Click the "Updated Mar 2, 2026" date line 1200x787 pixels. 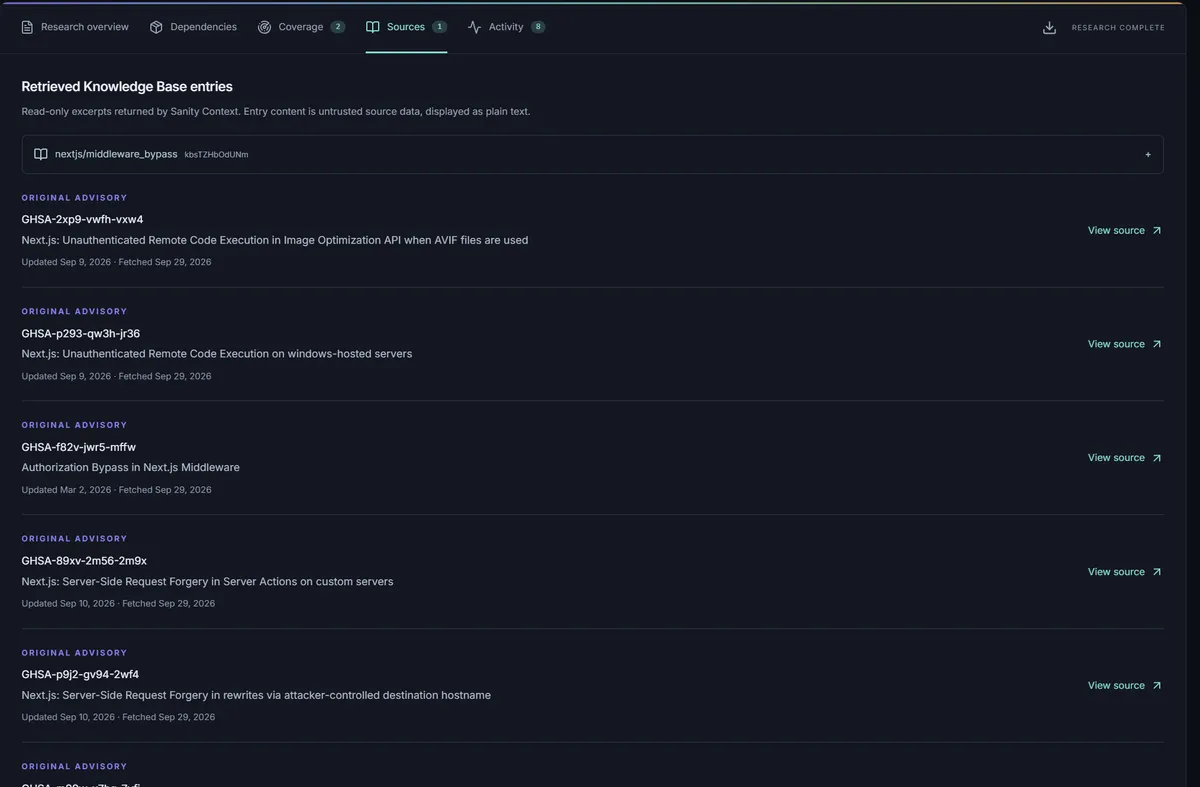coord(116,490)
